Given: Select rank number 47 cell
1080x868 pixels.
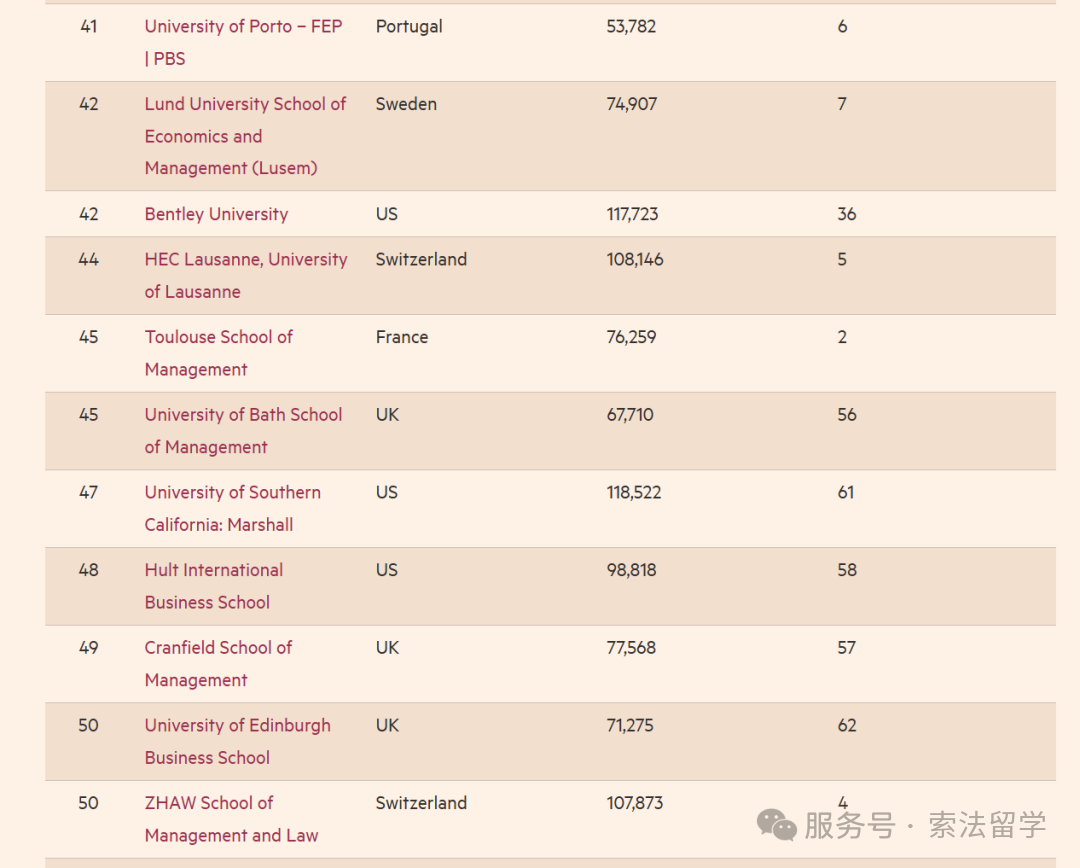Looking at the screenshot, I should tap(88, 493).
